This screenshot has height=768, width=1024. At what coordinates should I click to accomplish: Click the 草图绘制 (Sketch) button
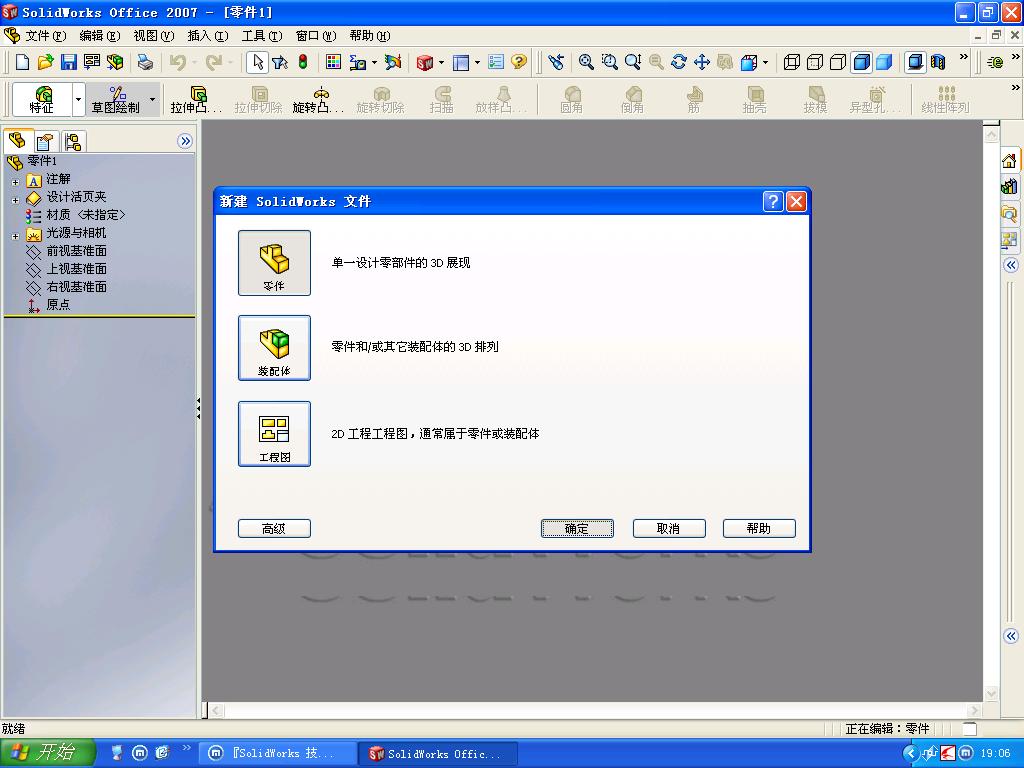click(x=116, y=100)
